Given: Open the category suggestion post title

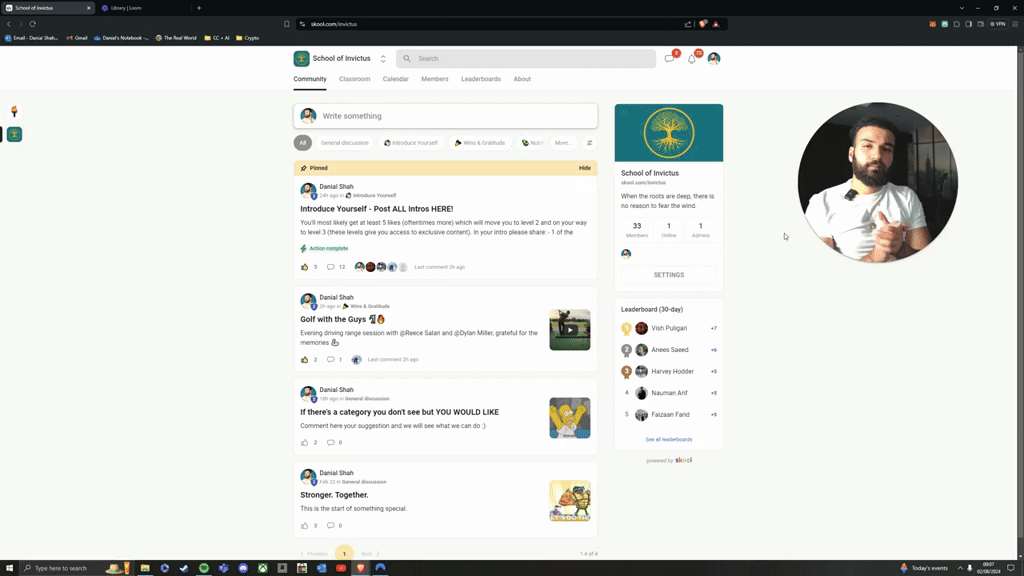Looking at the screenshot, I should click(x=400, y=412).
